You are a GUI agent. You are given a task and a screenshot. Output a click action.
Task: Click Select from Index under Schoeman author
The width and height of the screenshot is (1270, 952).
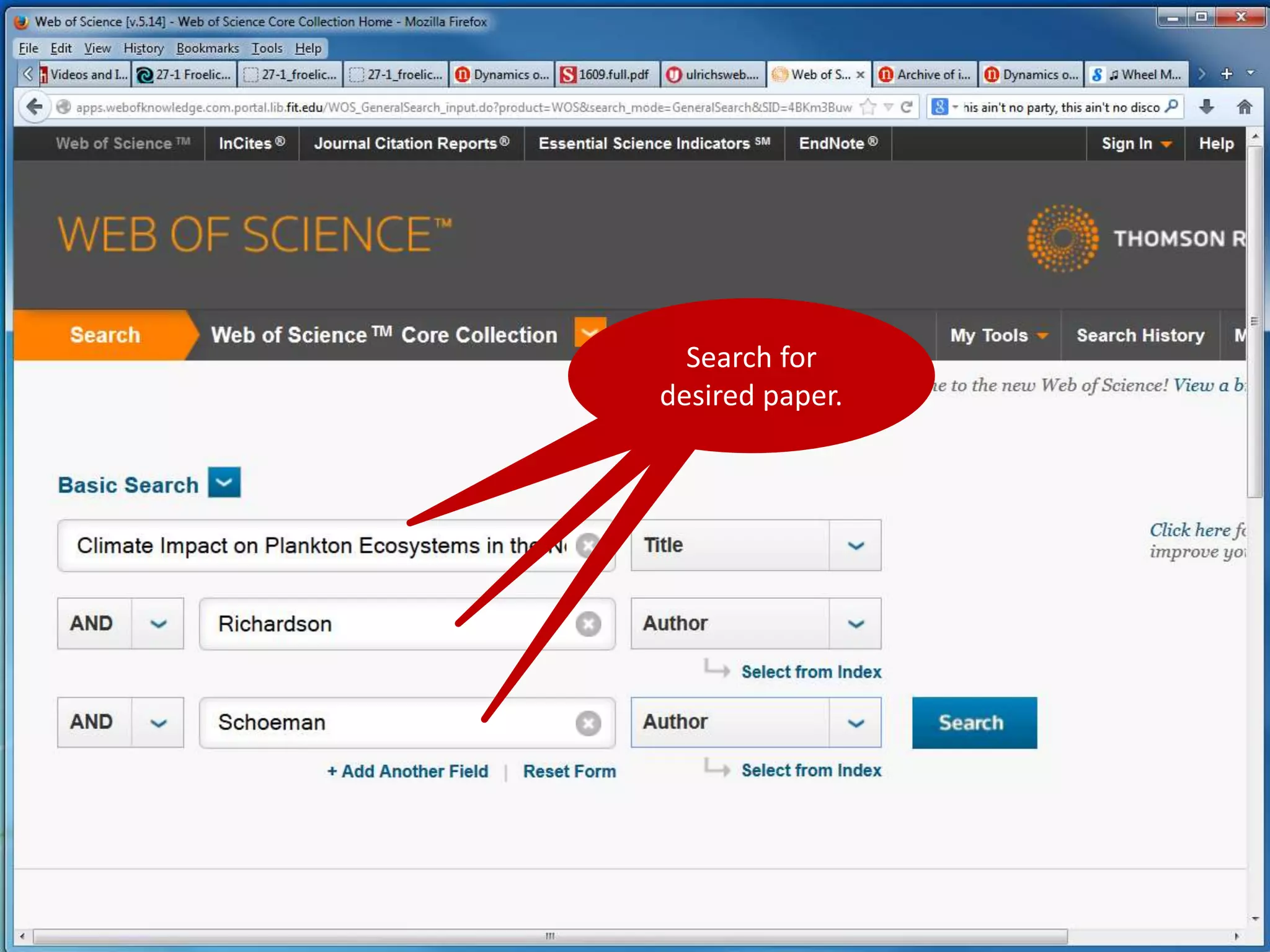coord(811,770)
